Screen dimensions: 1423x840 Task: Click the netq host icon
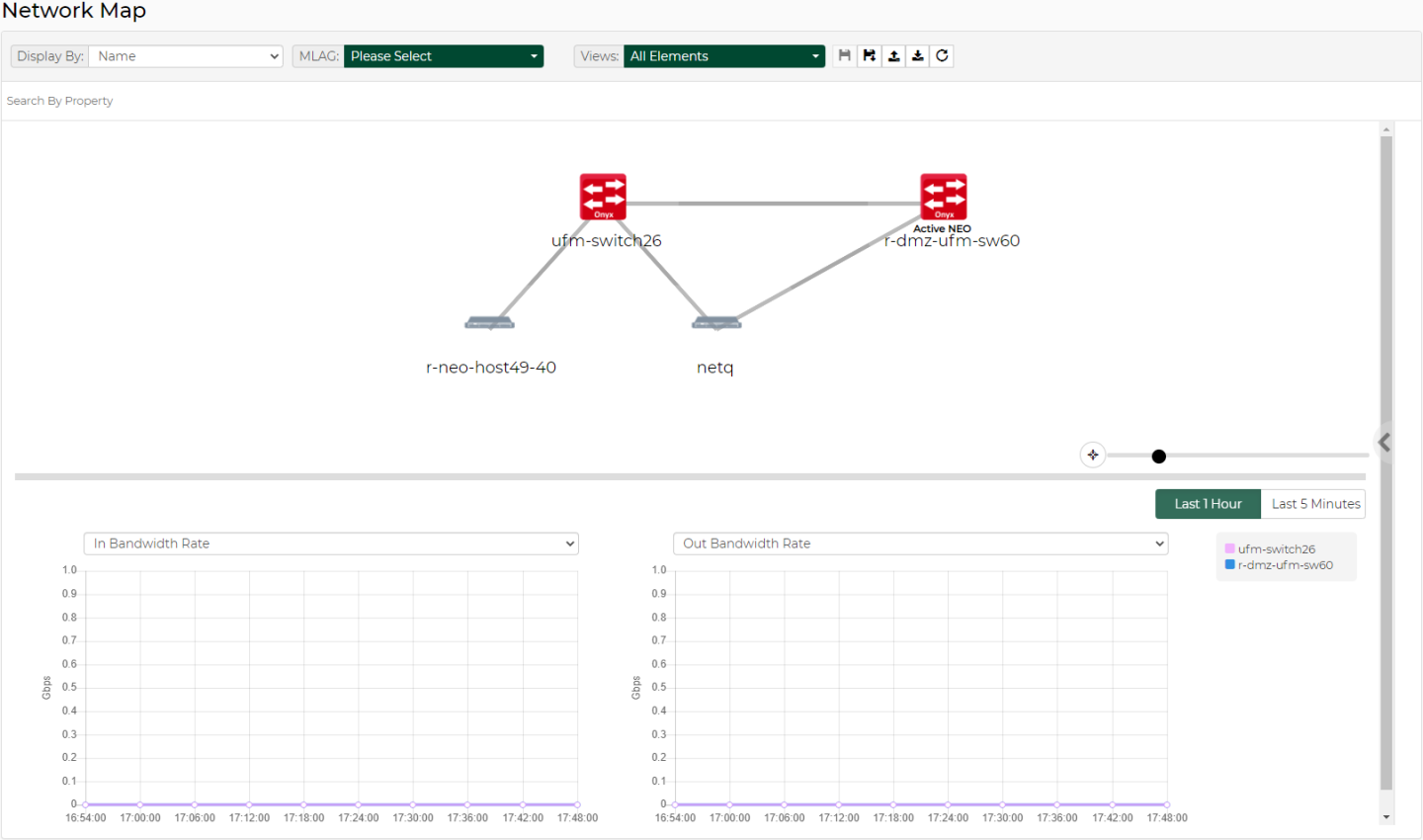tap(716, 323)
